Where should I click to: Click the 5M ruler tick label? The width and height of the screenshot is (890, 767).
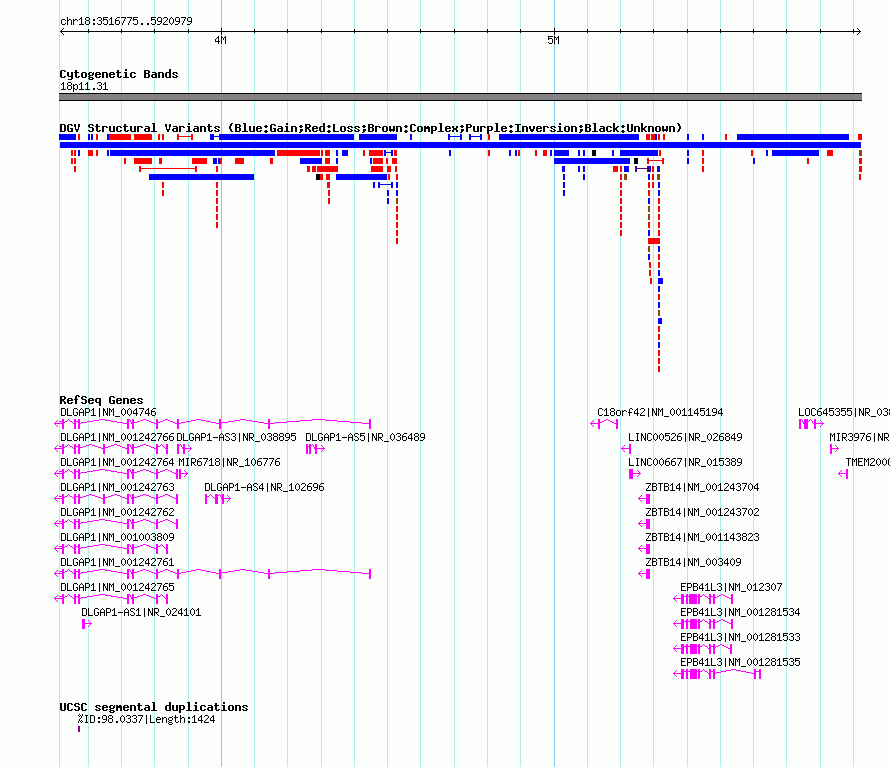[553, 40]
